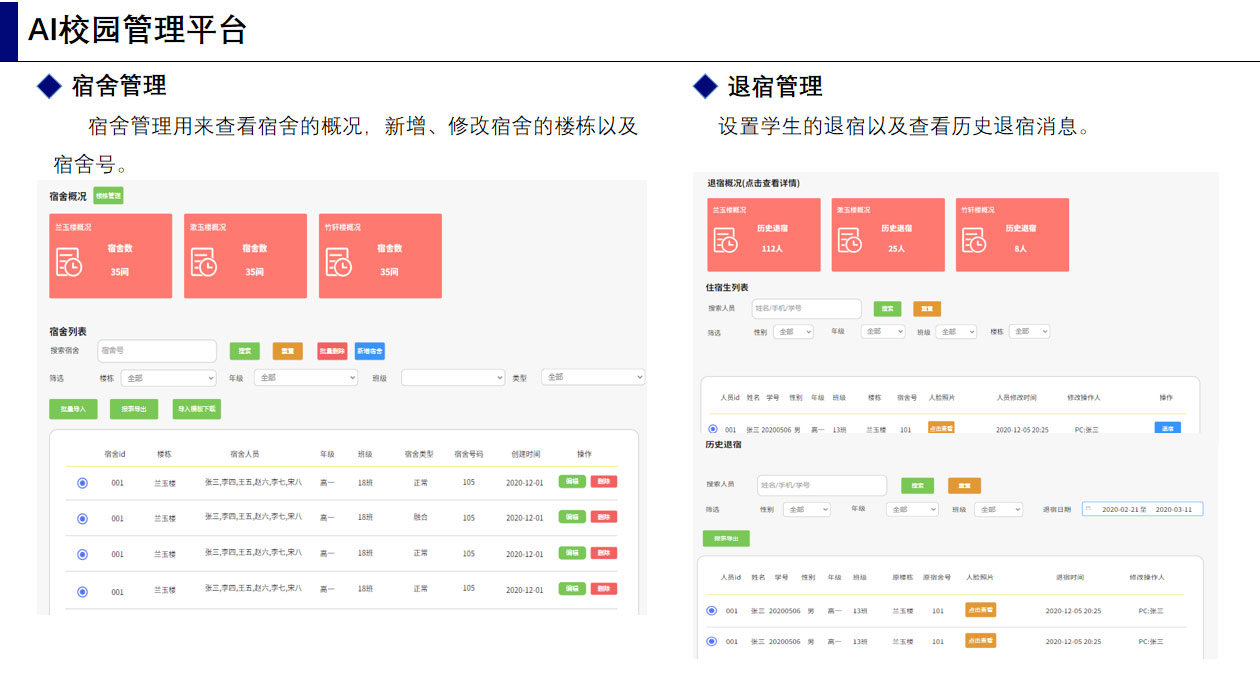Click the 兰玉楼概况 dormitory count card icon

69,261
